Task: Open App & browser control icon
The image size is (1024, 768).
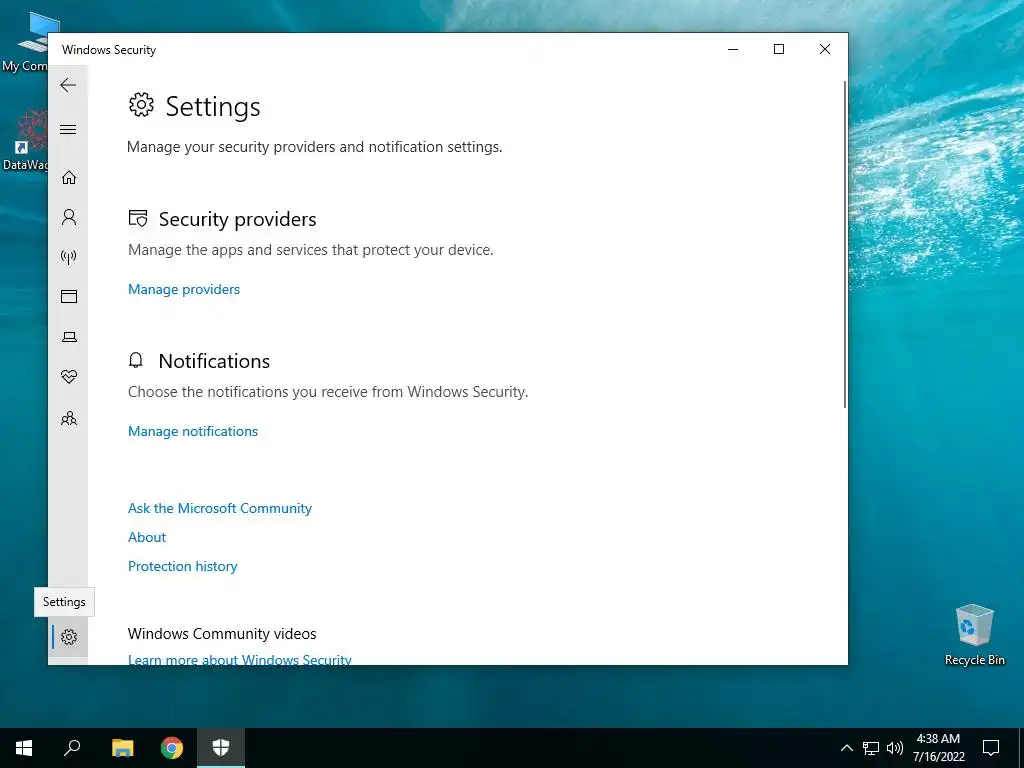Action: click(69, 296)
